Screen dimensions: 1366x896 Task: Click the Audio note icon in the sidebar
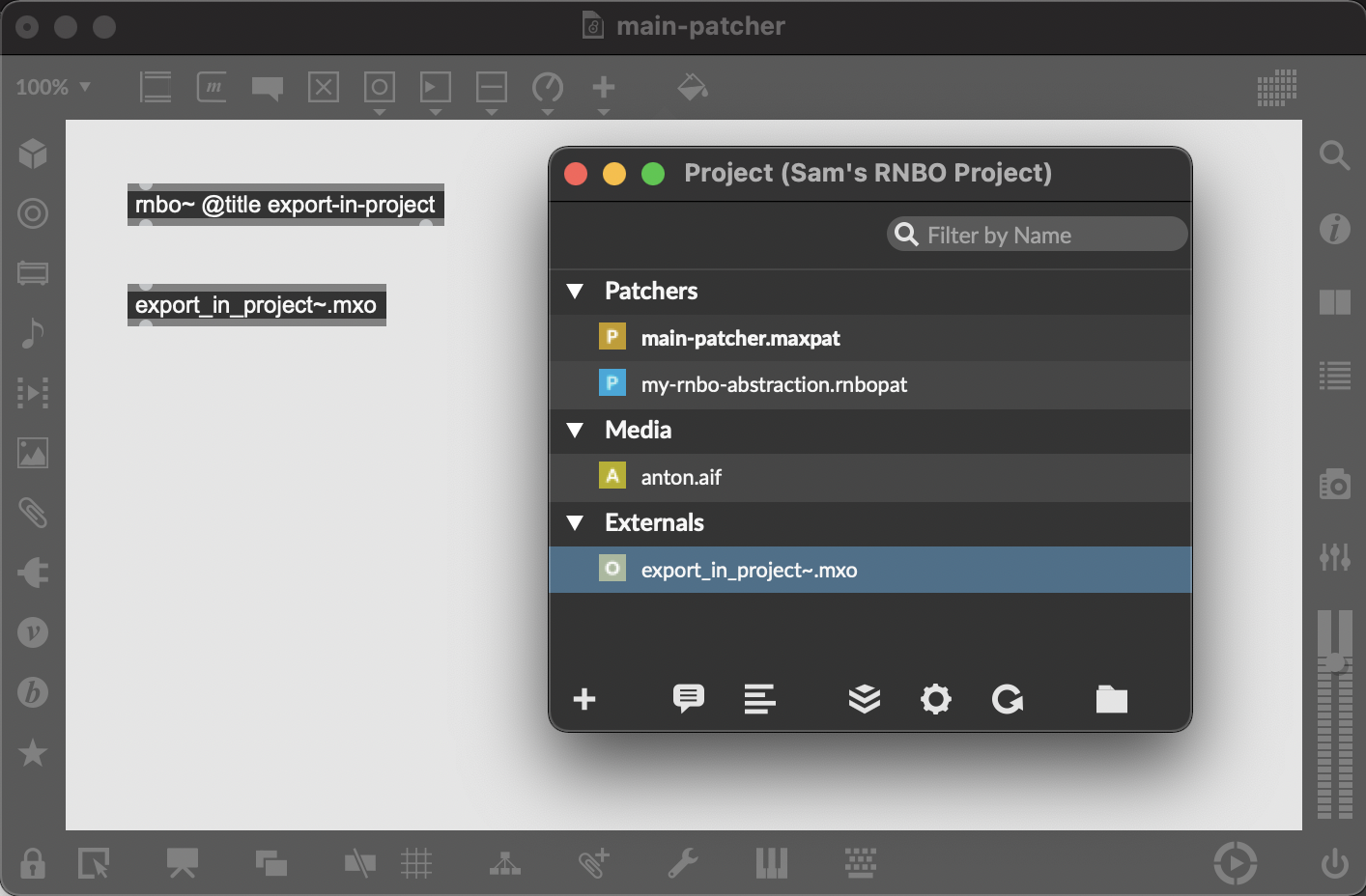(33, 333)
